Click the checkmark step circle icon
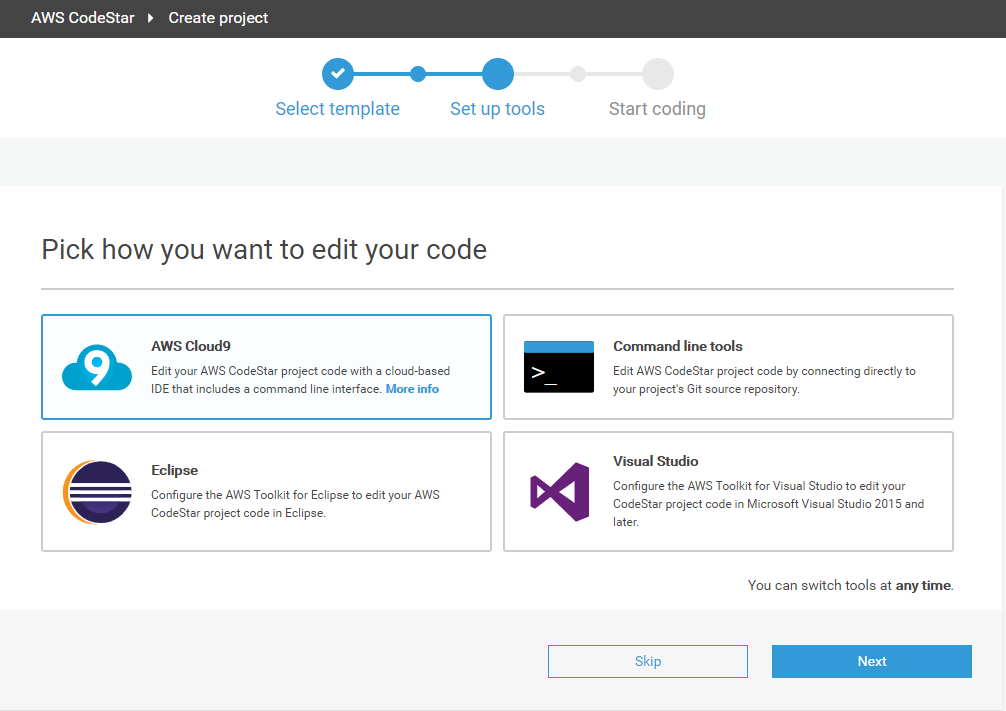The width and height of the screenshot is (1006, 711). [338, 73]
